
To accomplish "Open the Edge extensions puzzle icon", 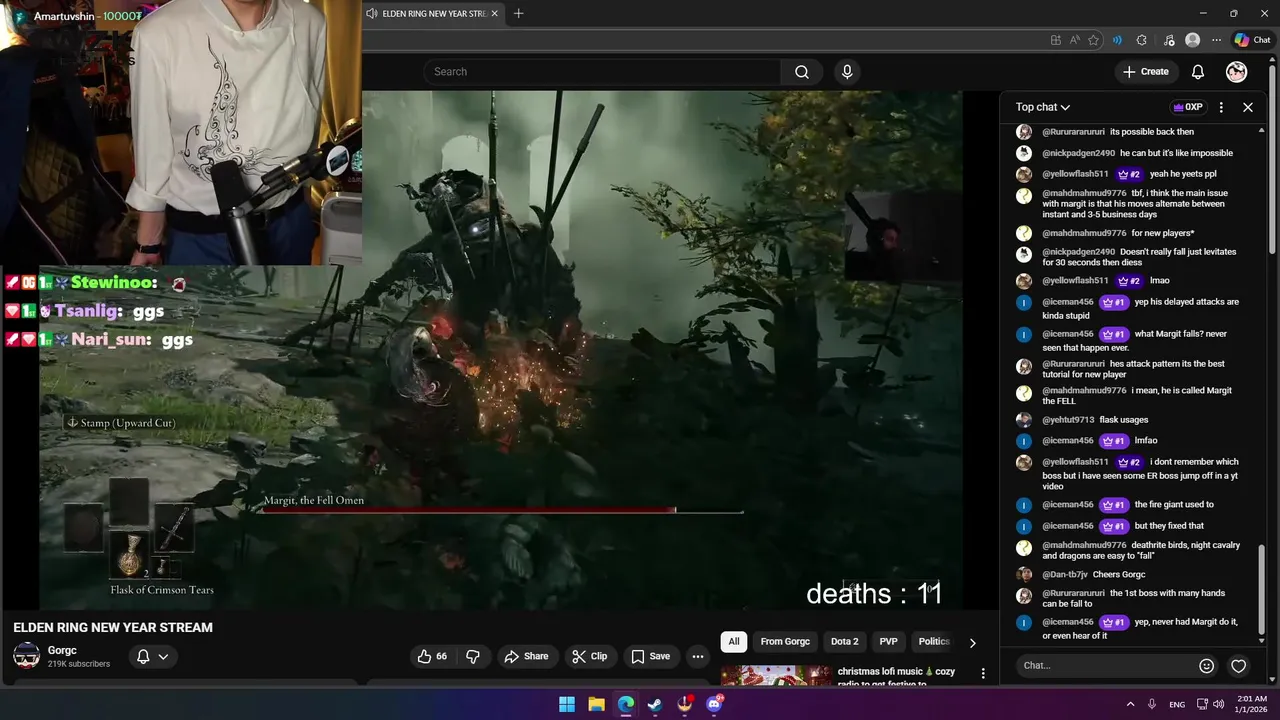I will [x=1142, y=40].
